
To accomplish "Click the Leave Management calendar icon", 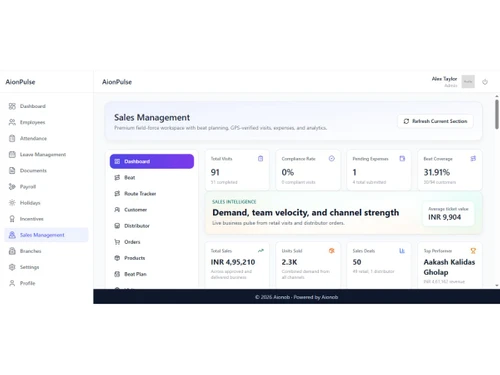I will [12, 154].
